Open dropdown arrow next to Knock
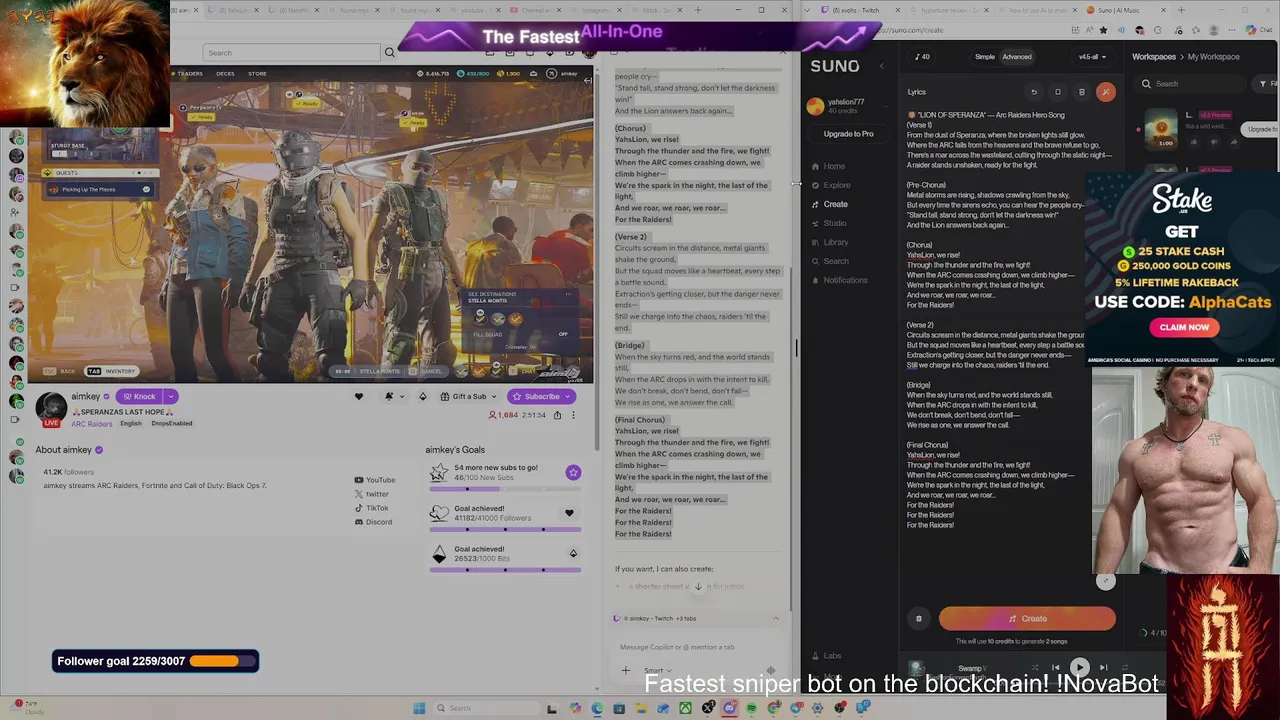Screen dimensions: 1280x720 [x=171, y=396]
